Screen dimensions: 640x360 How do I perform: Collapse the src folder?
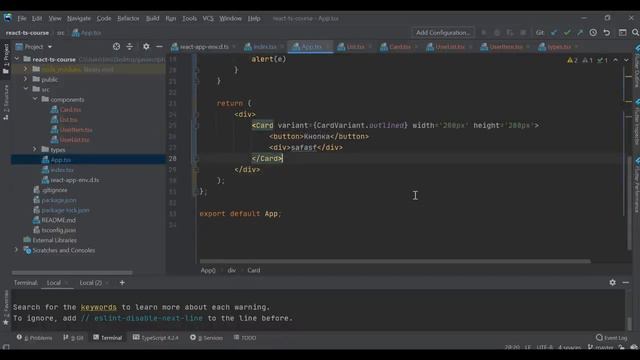click(x=26, y=89)
